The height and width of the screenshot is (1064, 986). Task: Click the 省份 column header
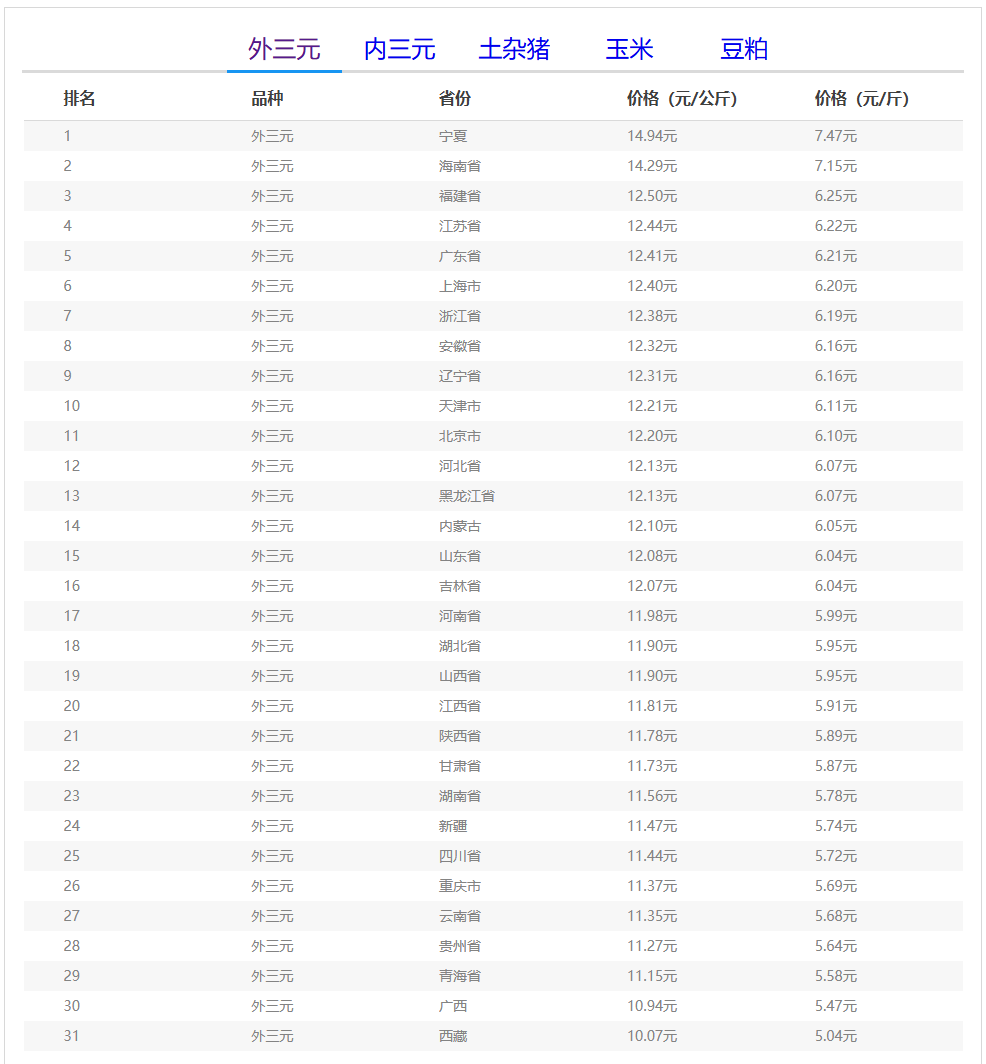tap(455, 99)
